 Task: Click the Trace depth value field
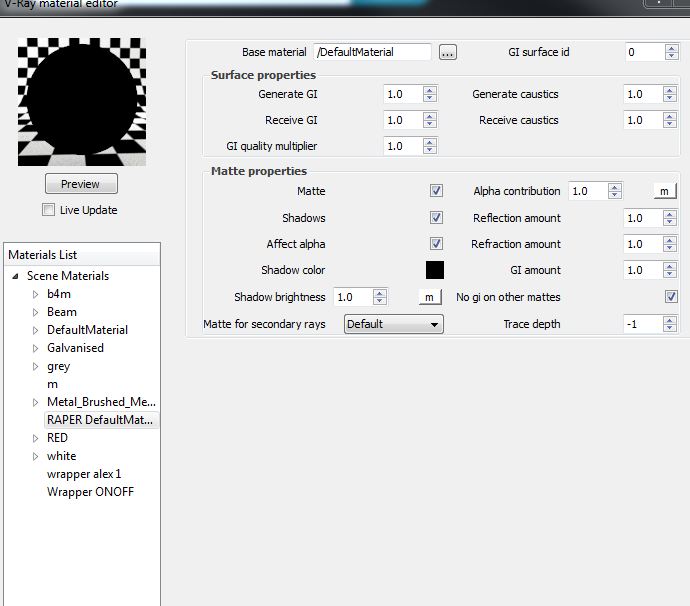[643, 324]
